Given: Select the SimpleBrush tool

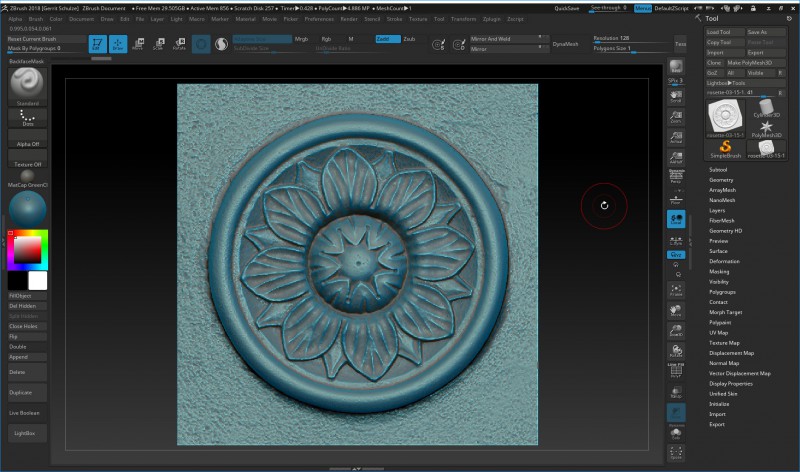Looking at the screenshot, I should point(726,150).
